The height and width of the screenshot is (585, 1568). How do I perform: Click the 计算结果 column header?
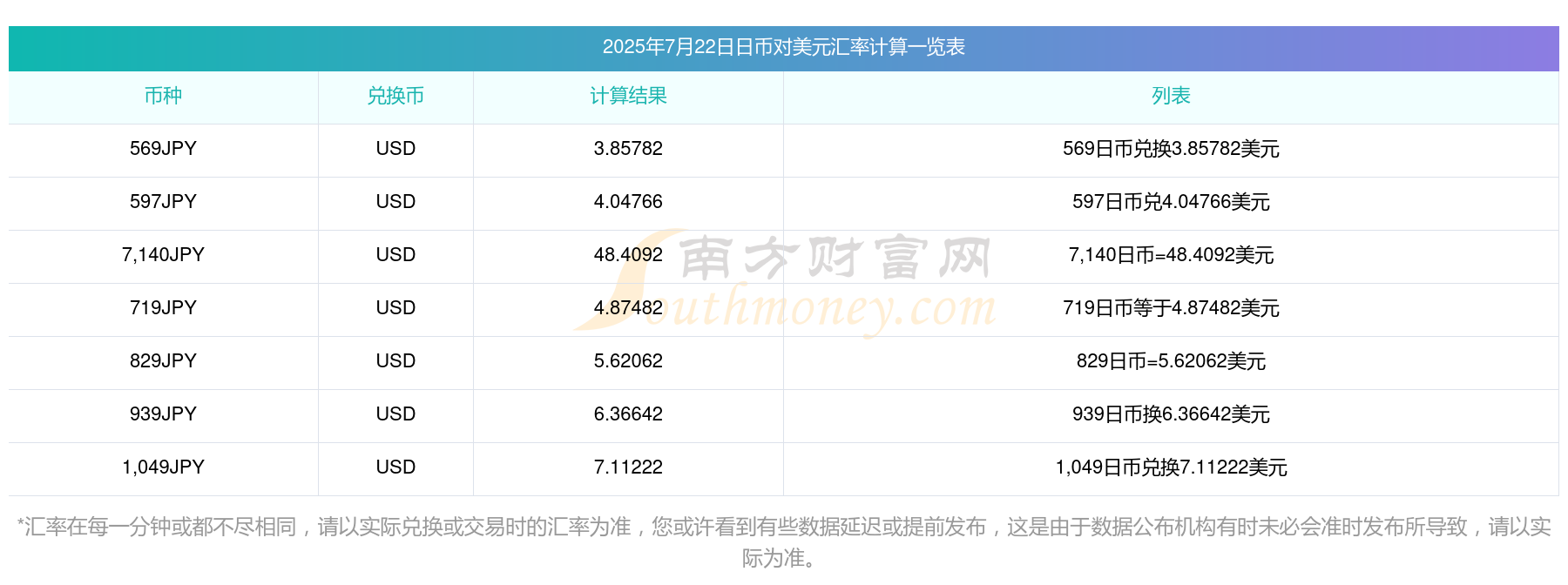pyautogui.click(x=628, y=96)
